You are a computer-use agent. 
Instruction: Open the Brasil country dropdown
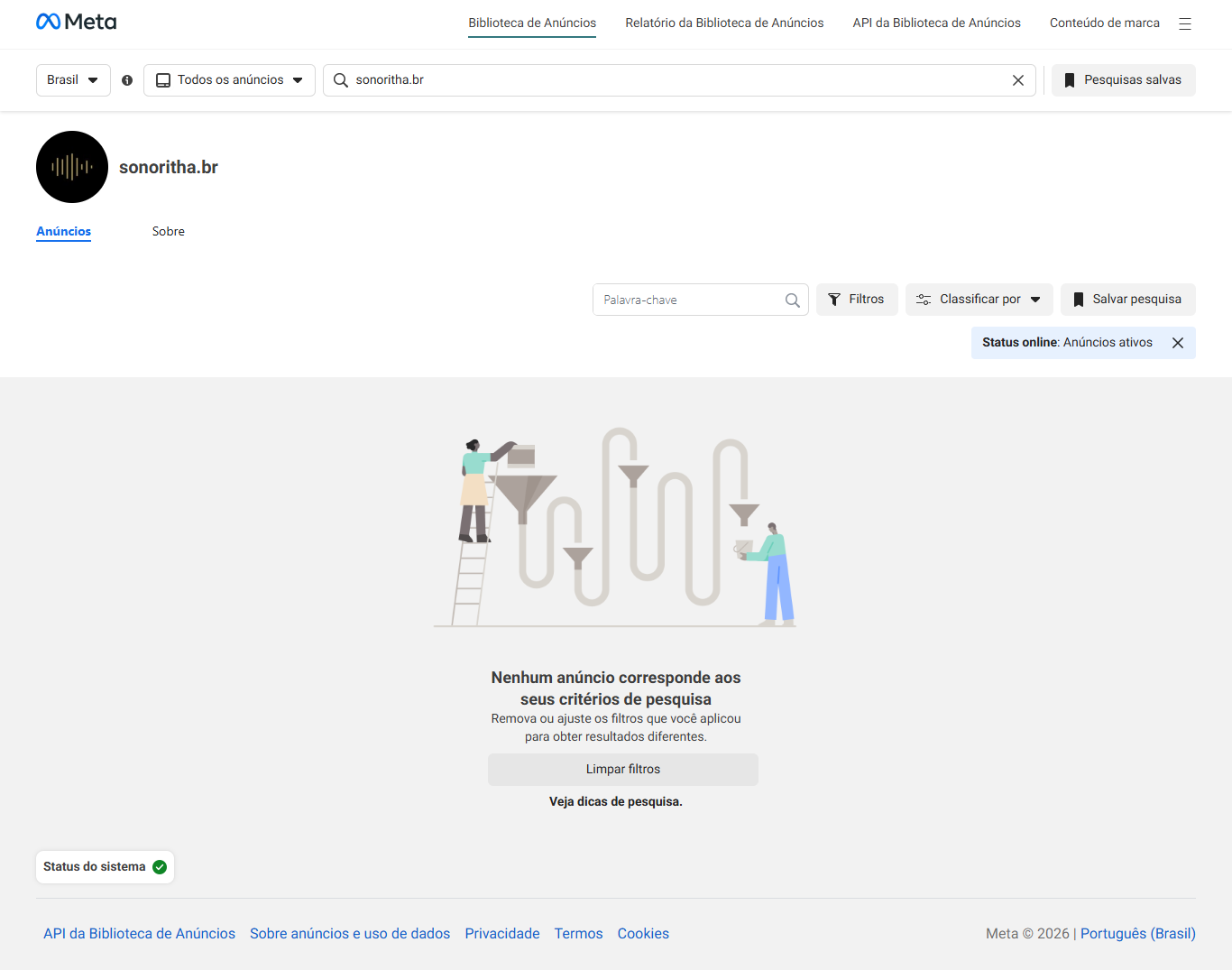(x=73, y=80)
